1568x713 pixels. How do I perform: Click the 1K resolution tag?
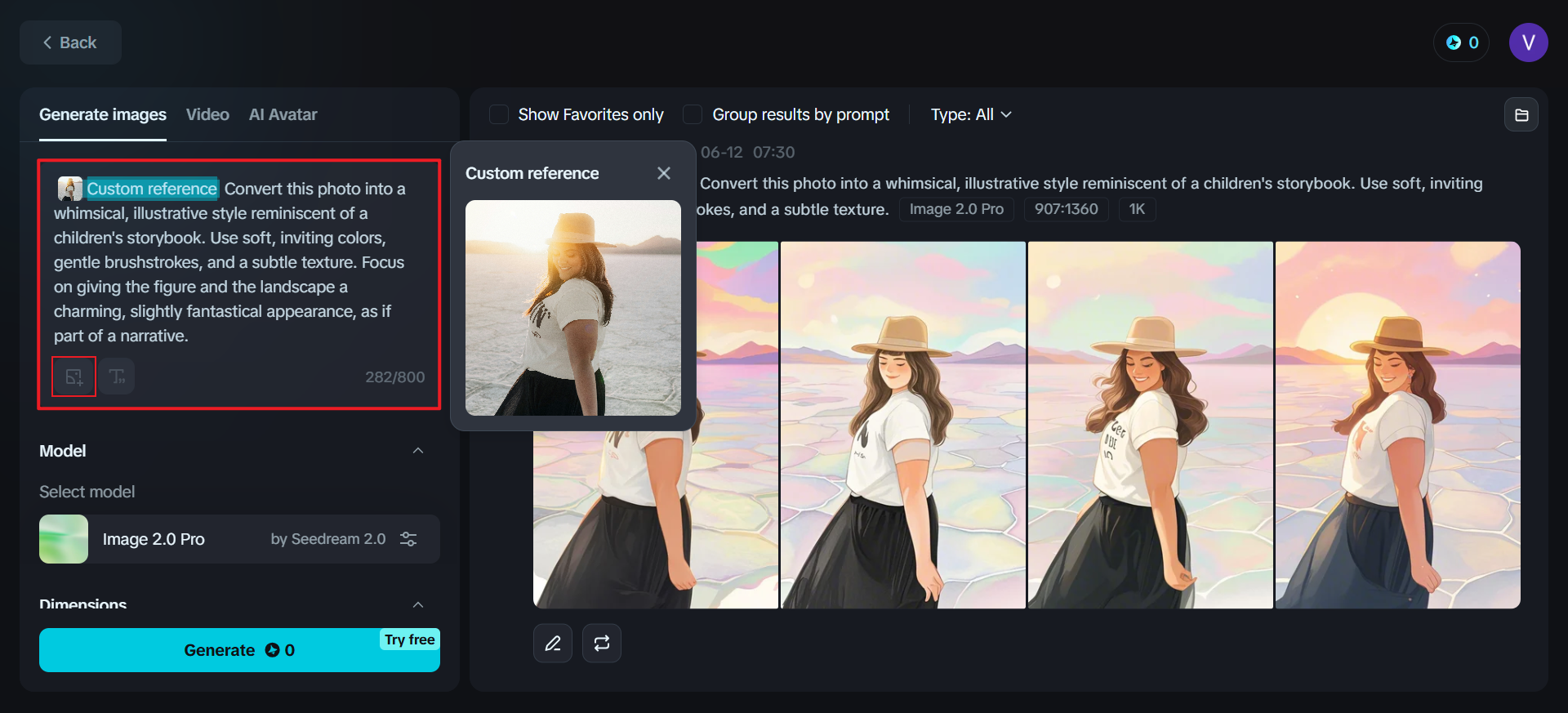click(x=1137, y=209)
